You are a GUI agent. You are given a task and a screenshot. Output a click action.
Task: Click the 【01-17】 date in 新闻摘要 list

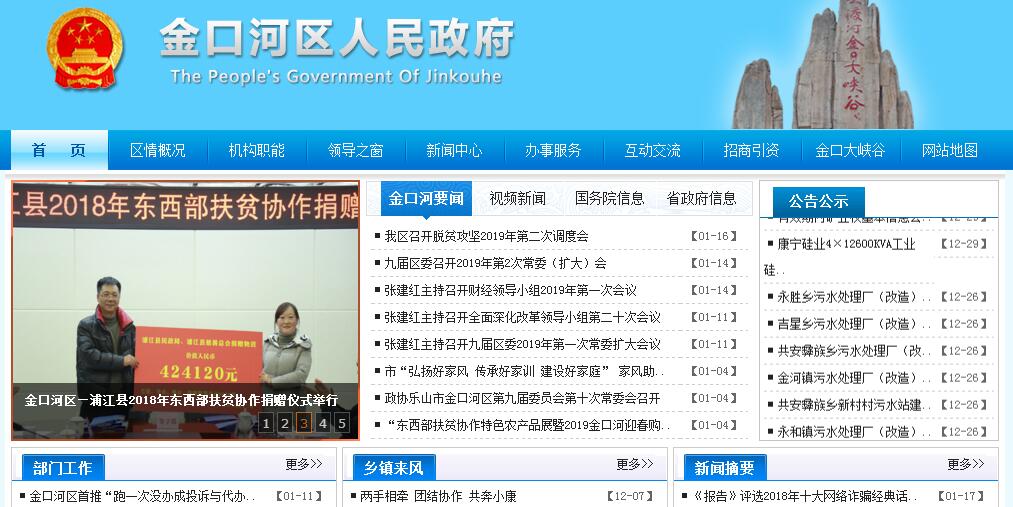[x=961, y=497]
